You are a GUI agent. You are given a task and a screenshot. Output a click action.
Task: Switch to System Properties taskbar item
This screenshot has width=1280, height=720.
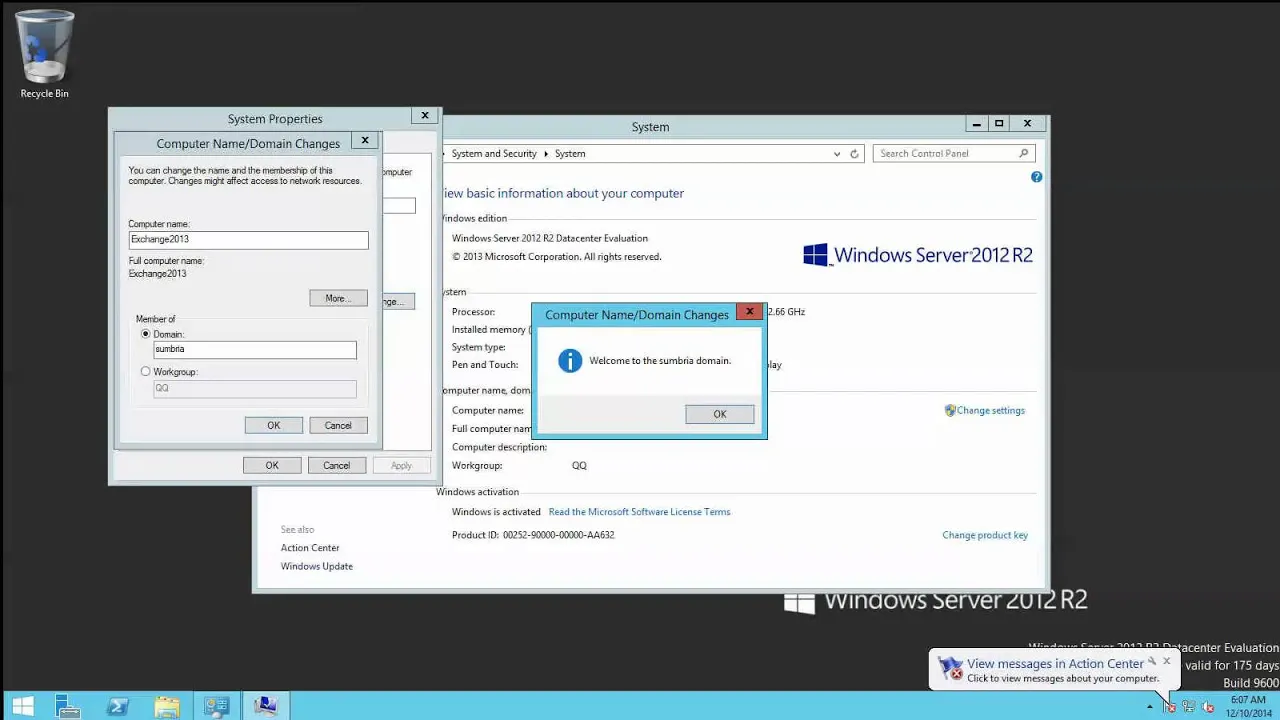pos(266,706)
